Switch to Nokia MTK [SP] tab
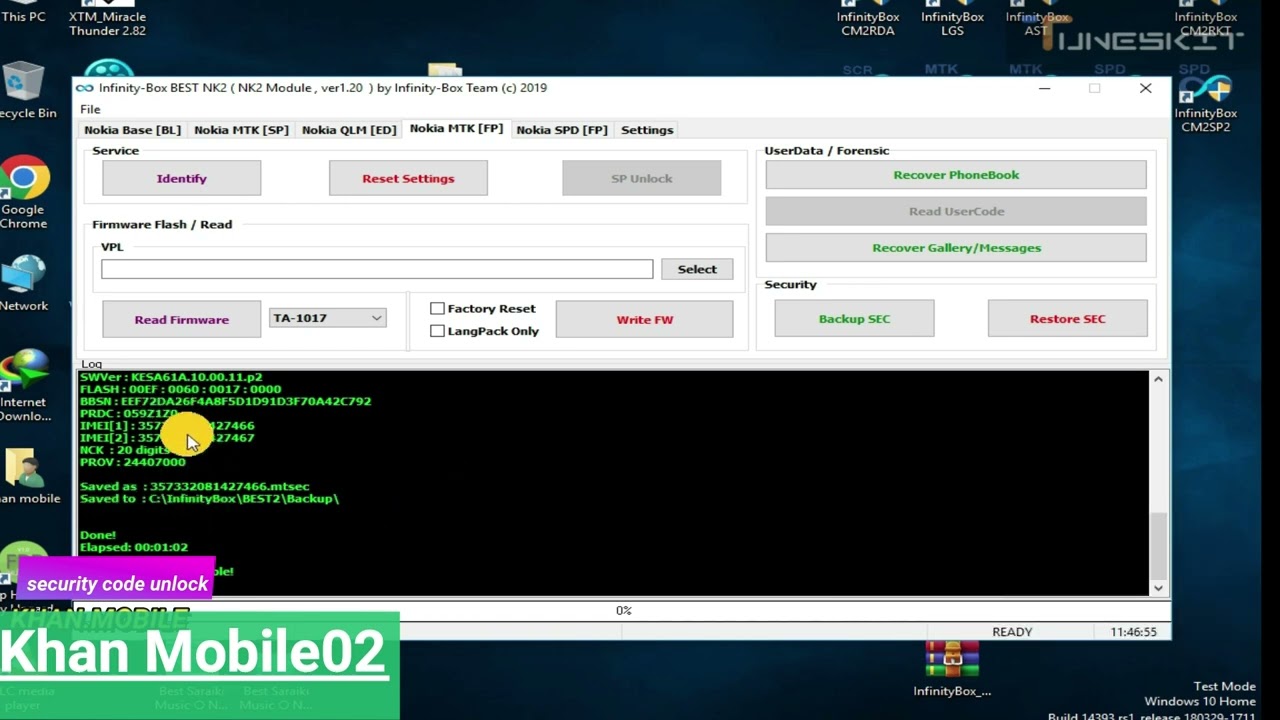 click(x=241, y=130)
